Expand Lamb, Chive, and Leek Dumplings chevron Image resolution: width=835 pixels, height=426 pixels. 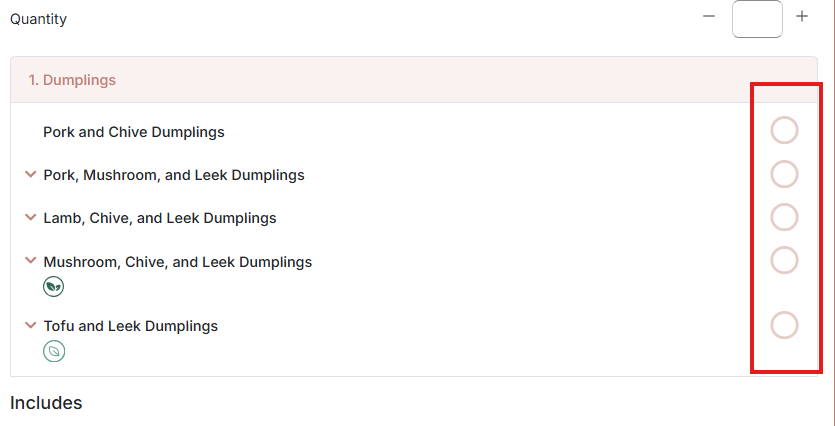pyautogui.click(x=31, y=218)
